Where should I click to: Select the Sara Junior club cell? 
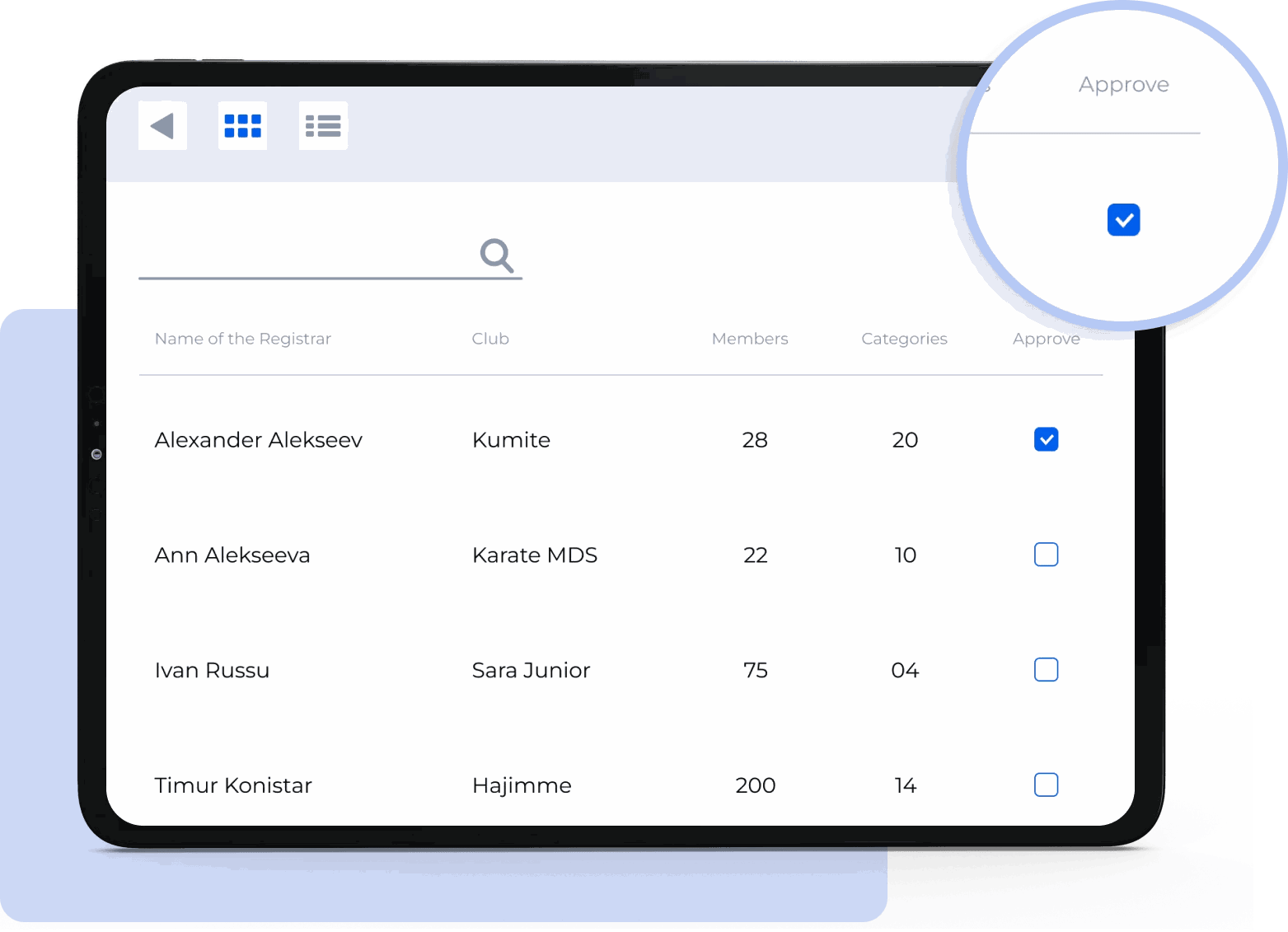(x=532, y=671)
